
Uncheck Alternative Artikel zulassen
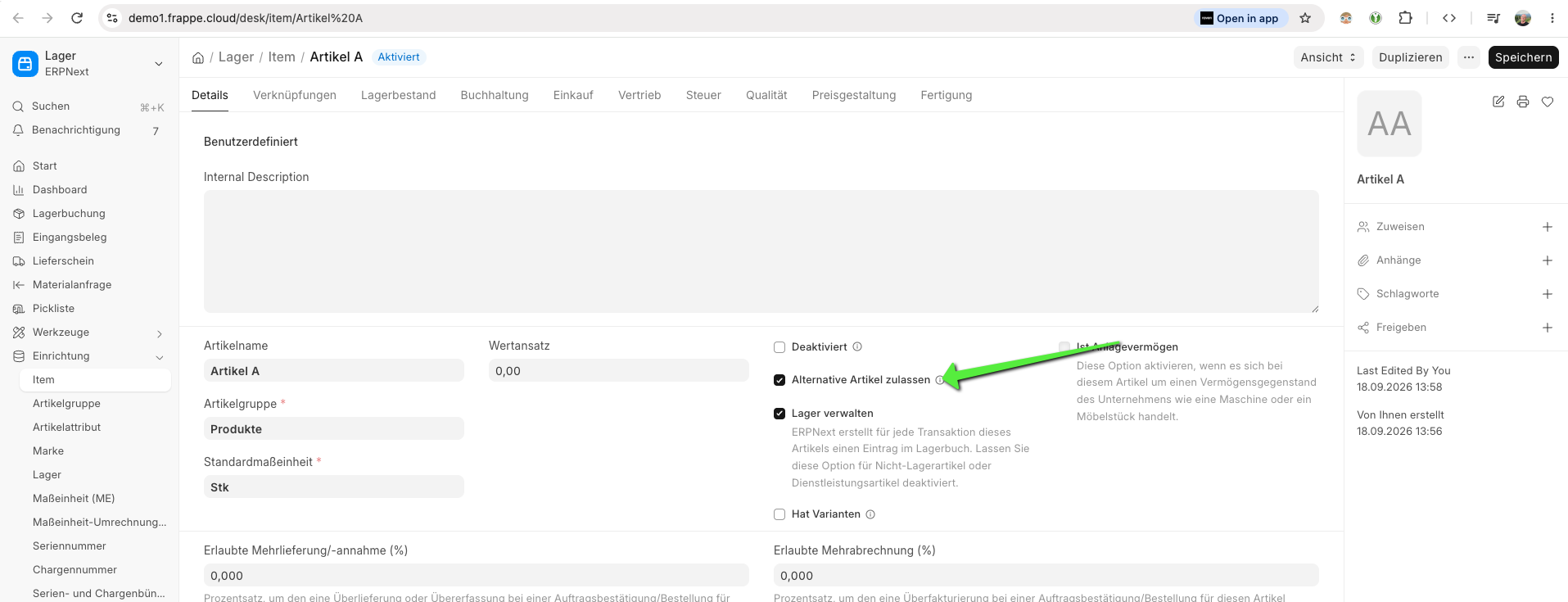(x=779, y=380)
